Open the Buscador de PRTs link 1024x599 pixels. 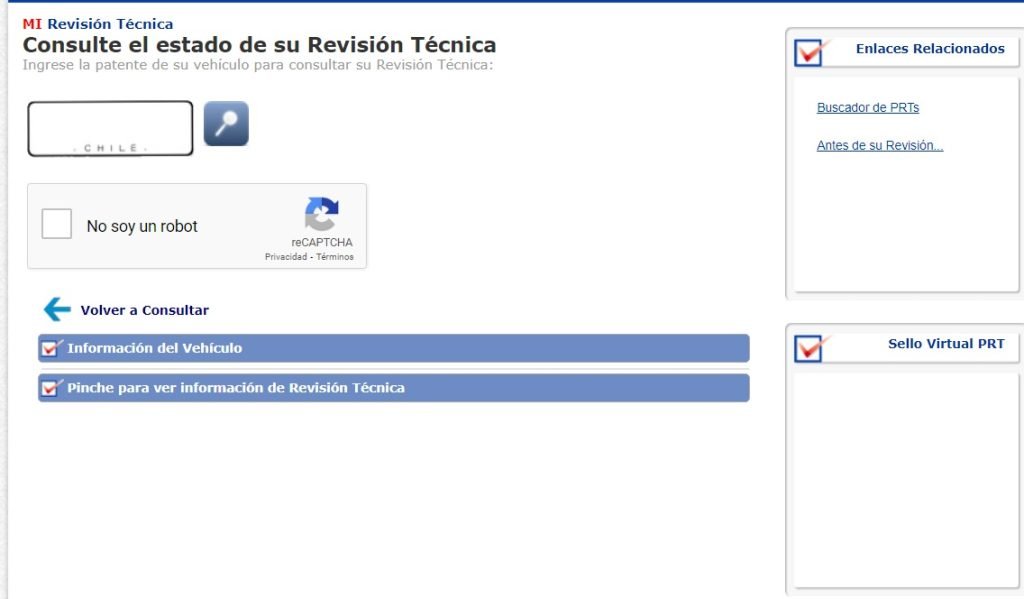(868, 108)
